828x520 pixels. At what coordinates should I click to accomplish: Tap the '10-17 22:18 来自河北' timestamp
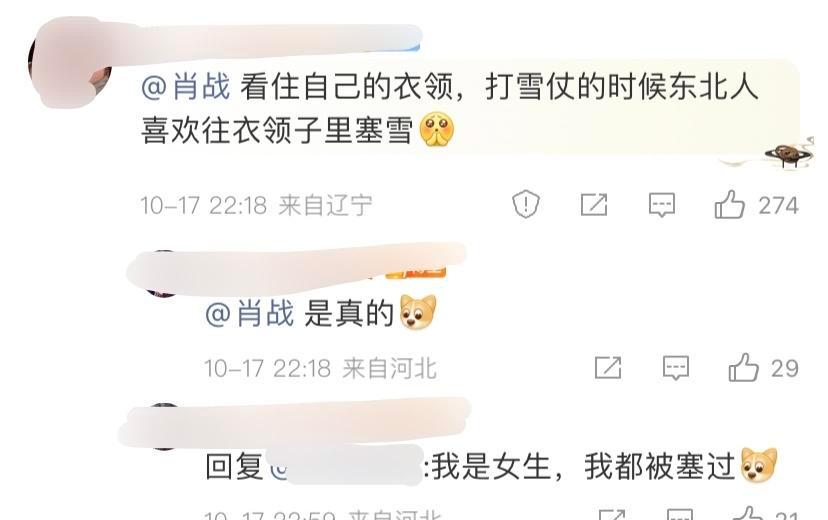point(321,368)
